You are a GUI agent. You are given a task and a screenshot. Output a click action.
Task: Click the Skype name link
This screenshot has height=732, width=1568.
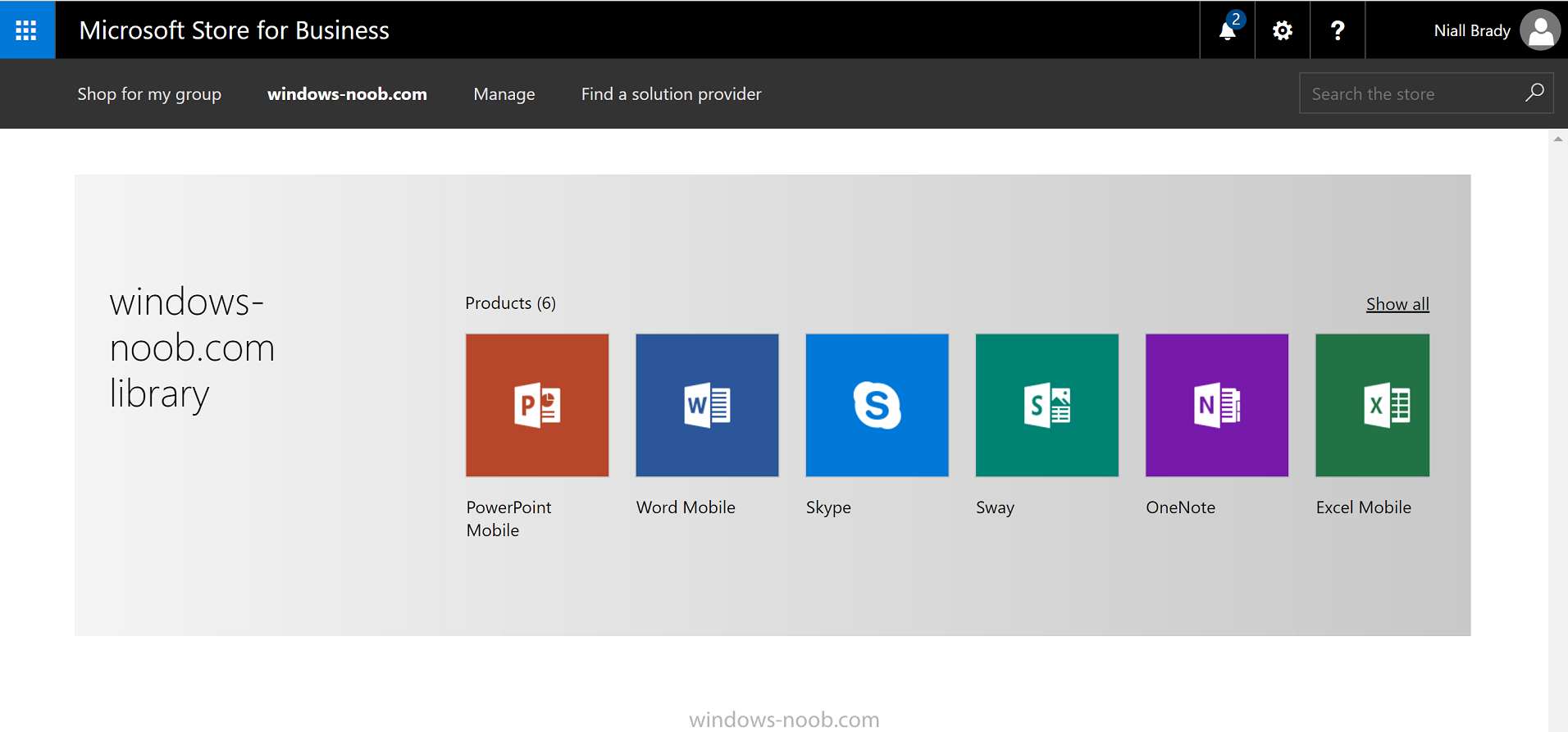pyautogui.click(x=828, y=508)
